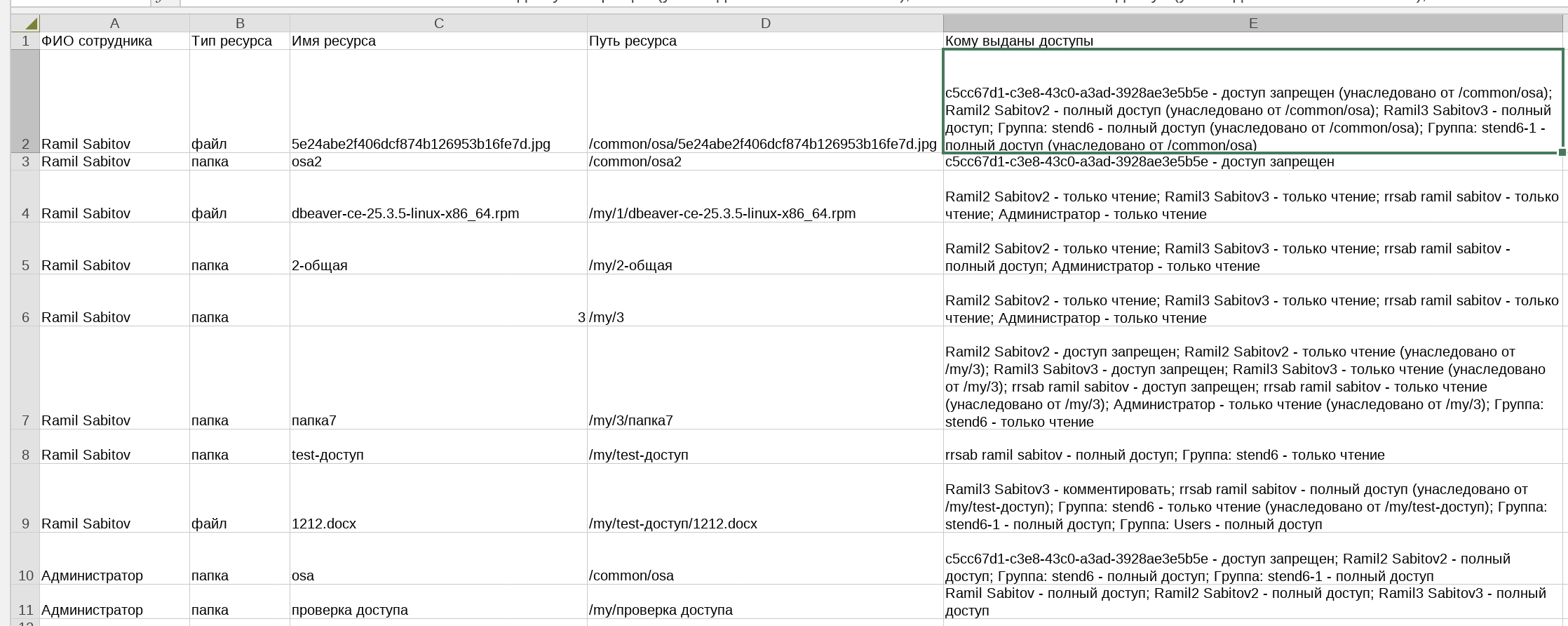Select the 'osa2' resource name cell
The width and height of the screenshot is (1568, 626).
tap(438, 161)
